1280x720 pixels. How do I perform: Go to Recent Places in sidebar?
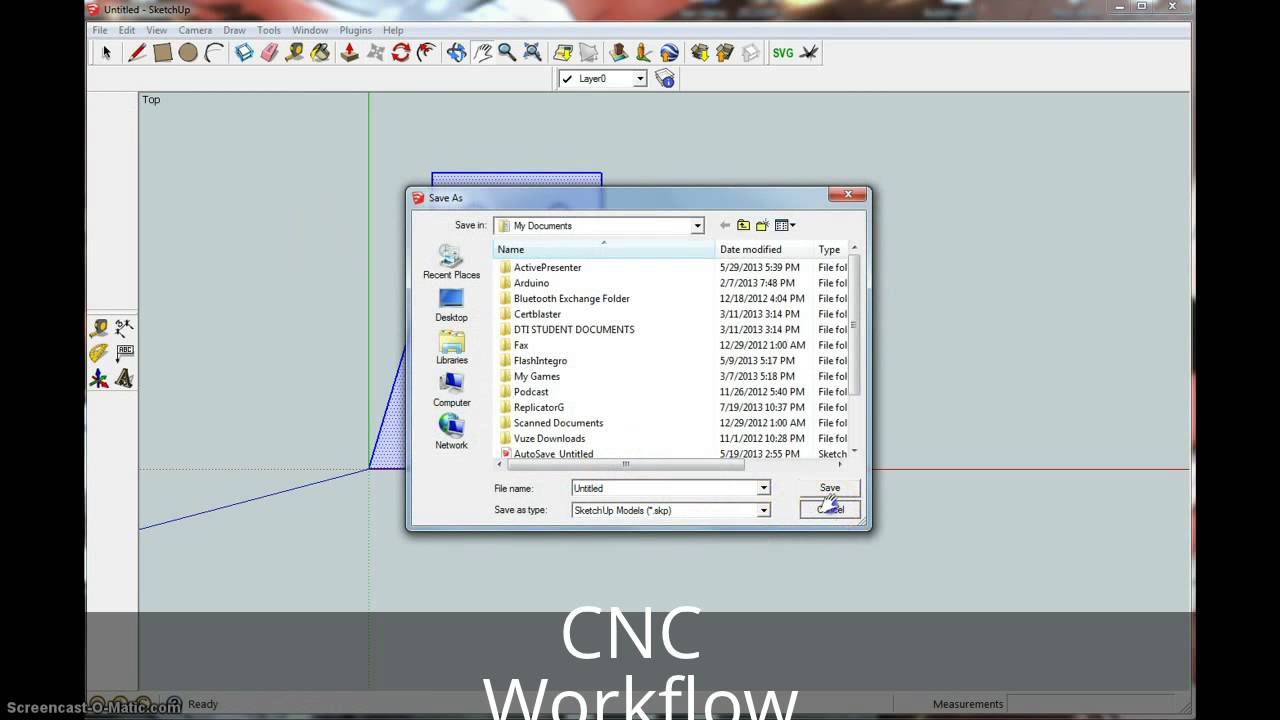point(451,263)
